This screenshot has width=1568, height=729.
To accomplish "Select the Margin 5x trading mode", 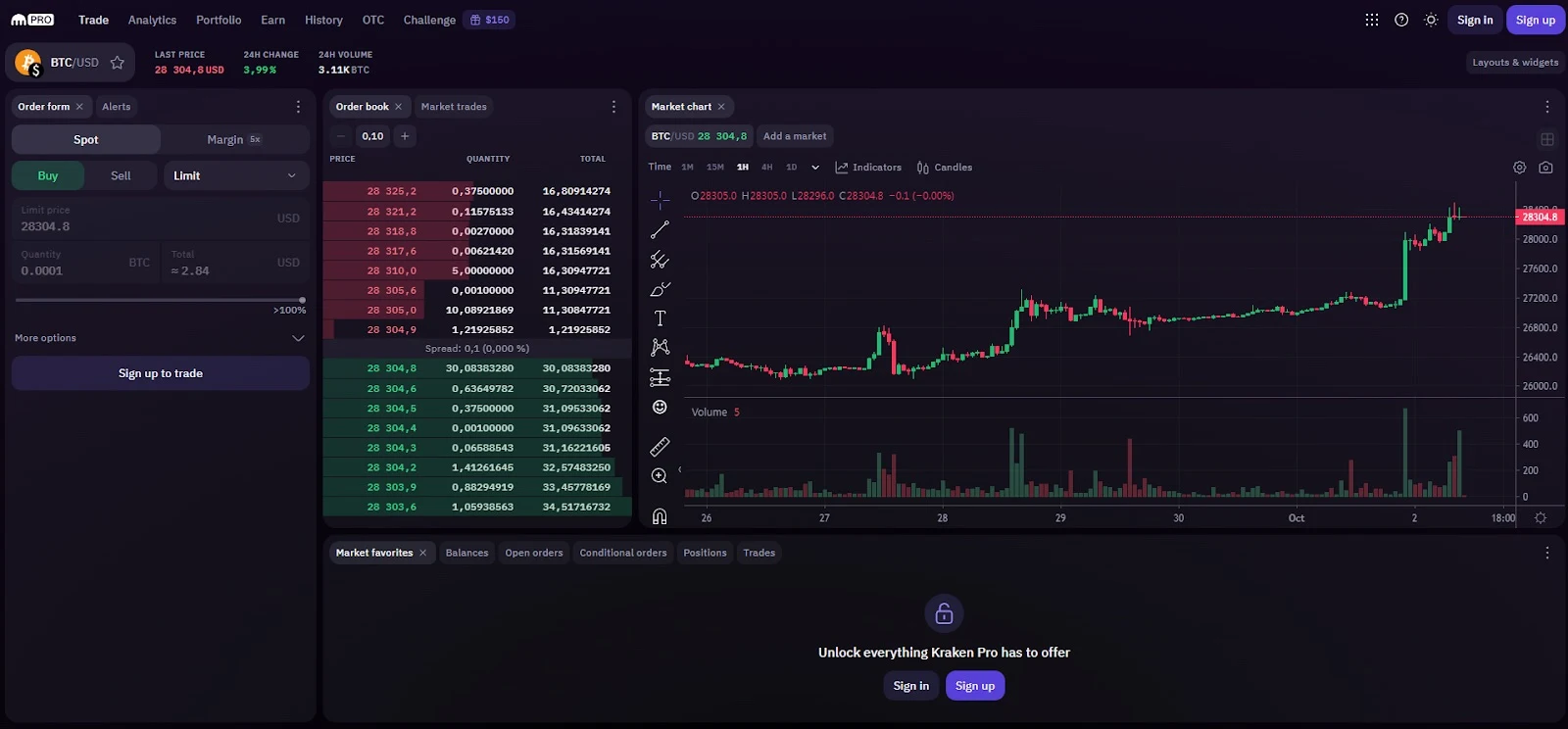I will 234,139.
